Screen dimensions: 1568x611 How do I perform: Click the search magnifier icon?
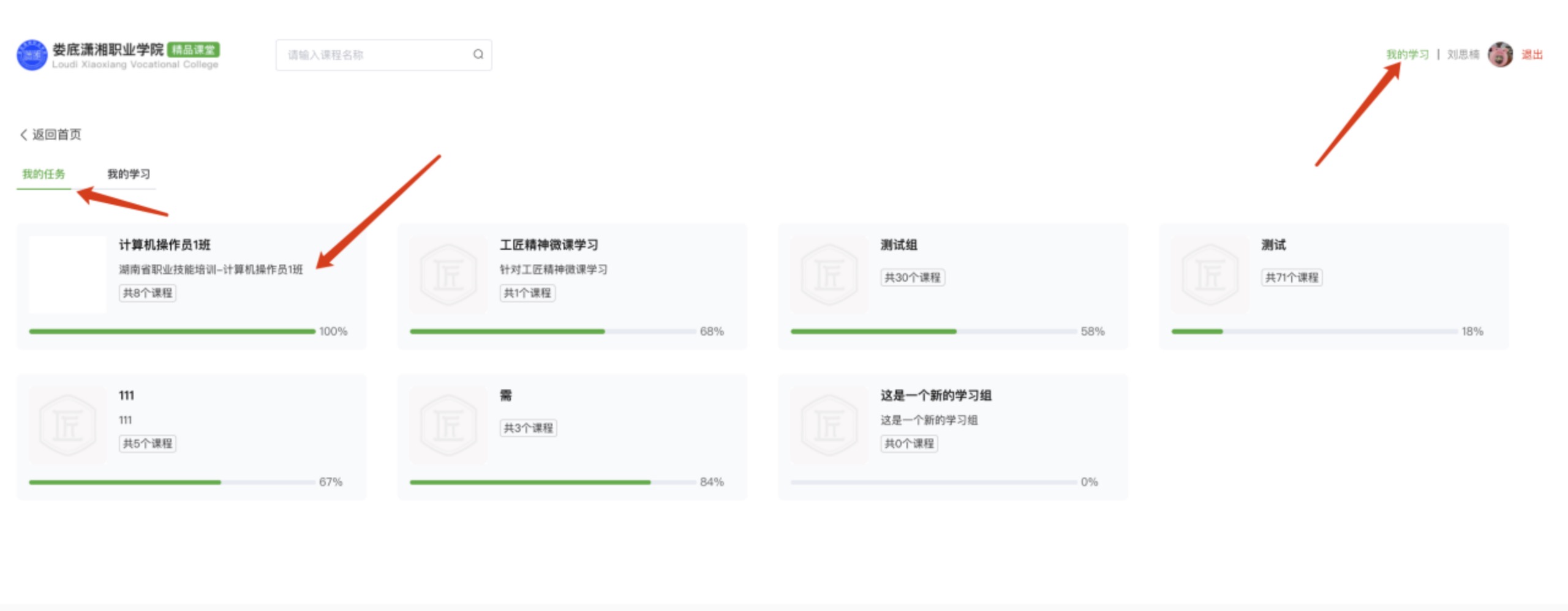pyautogui.click(x=477, y=54)
